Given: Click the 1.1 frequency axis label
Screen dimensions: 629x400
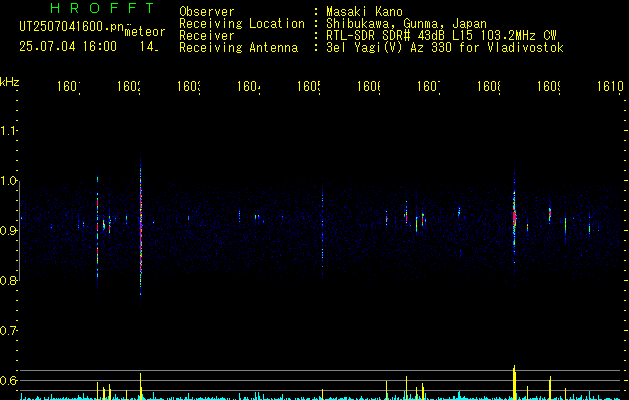Looking at the screenshot, I should click(x=8, y=130).
